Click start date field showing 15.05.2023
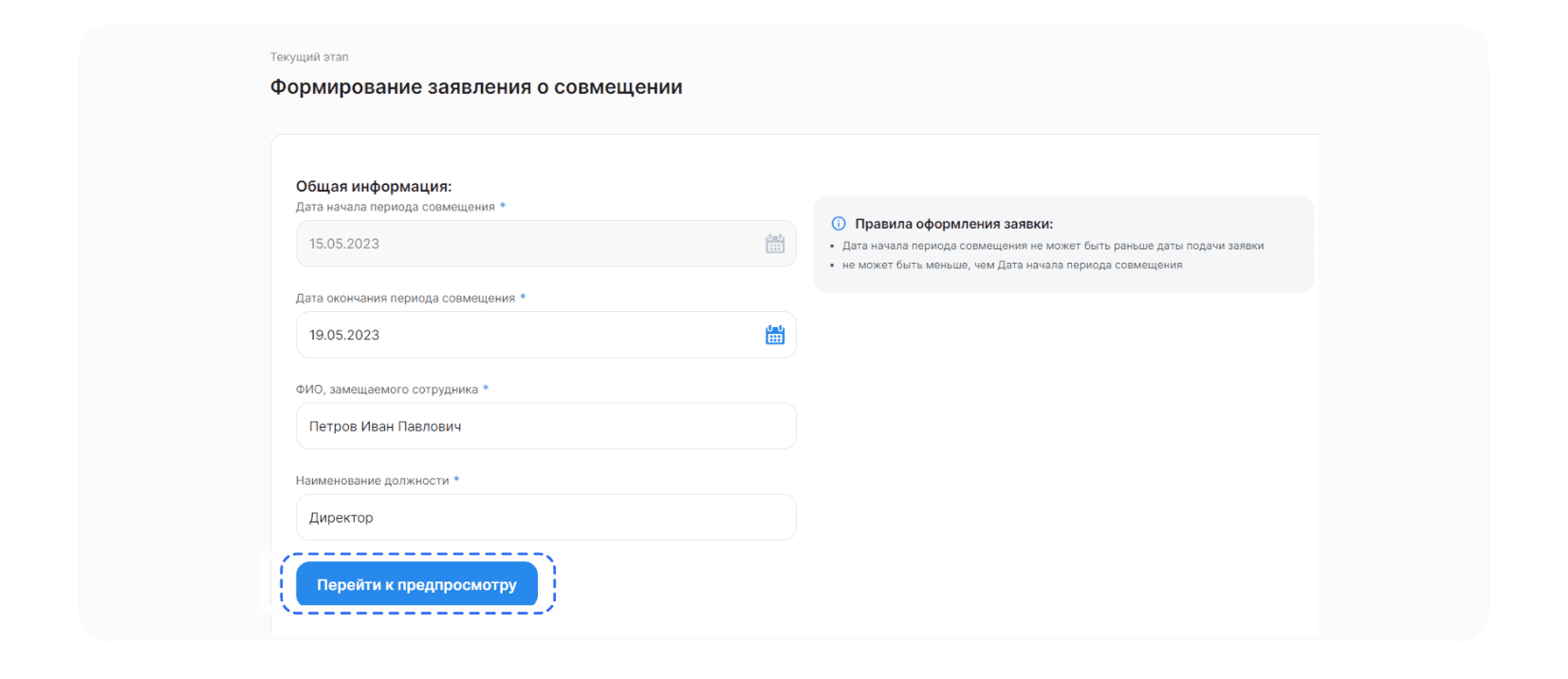The height and width of the screenshot is (679, 1568). [545, 244]
